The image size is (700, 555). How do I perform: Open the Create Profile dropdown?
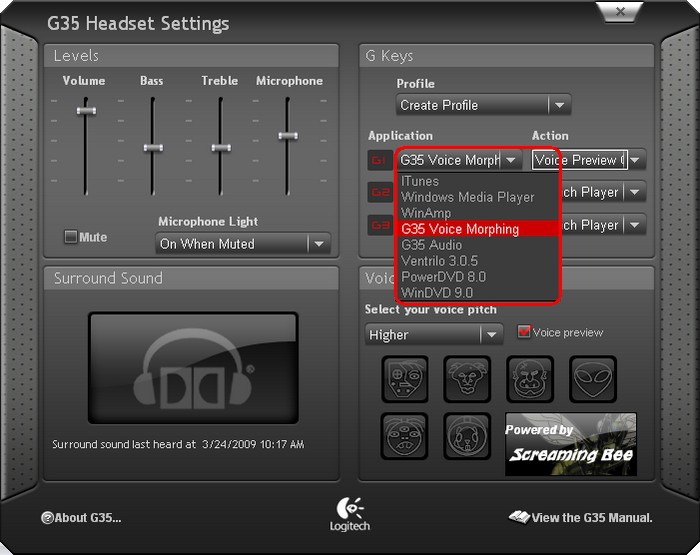pos(483,105)
